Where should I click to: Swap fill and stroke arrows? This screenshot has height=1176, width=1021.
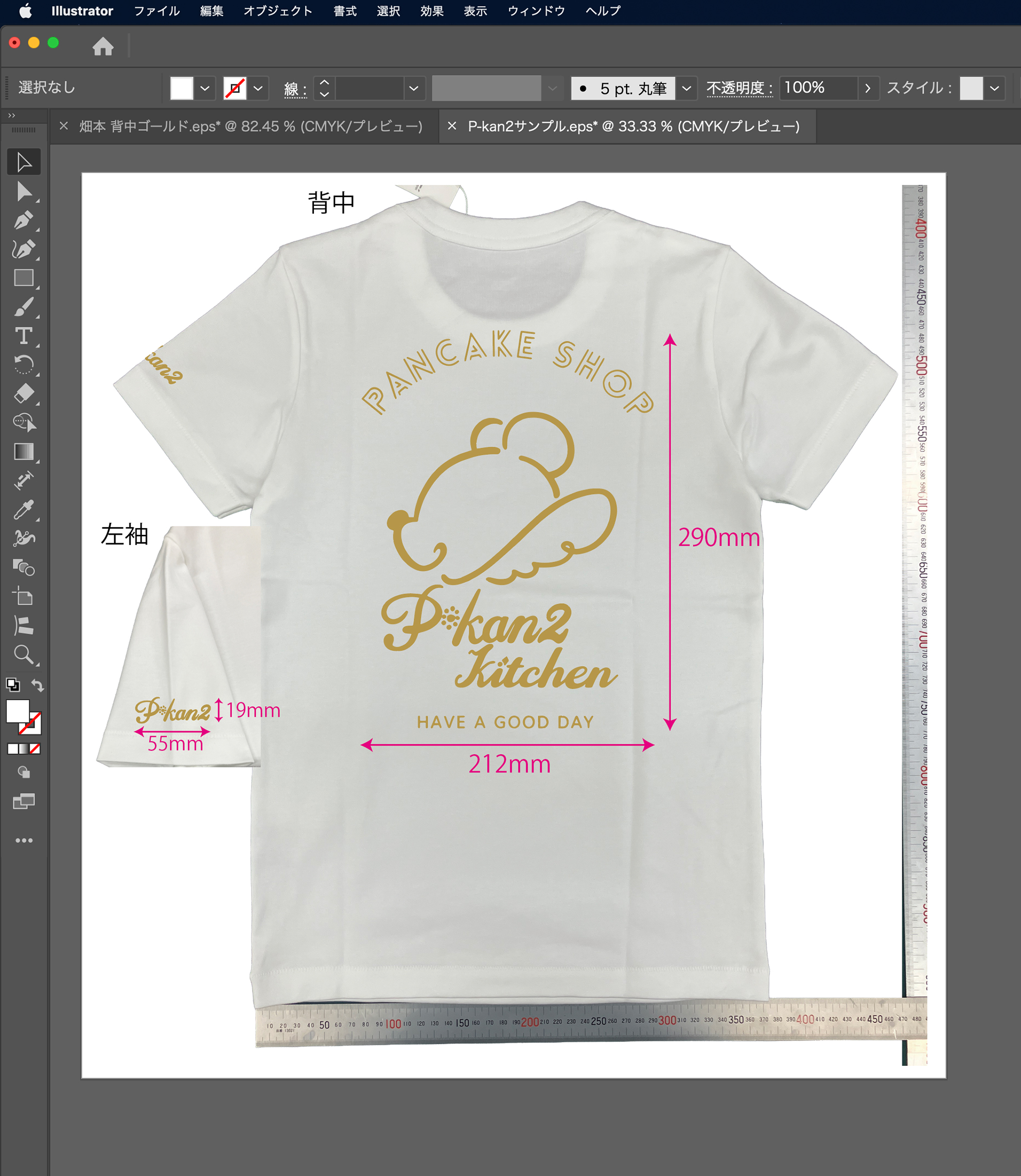click(38, 686)
